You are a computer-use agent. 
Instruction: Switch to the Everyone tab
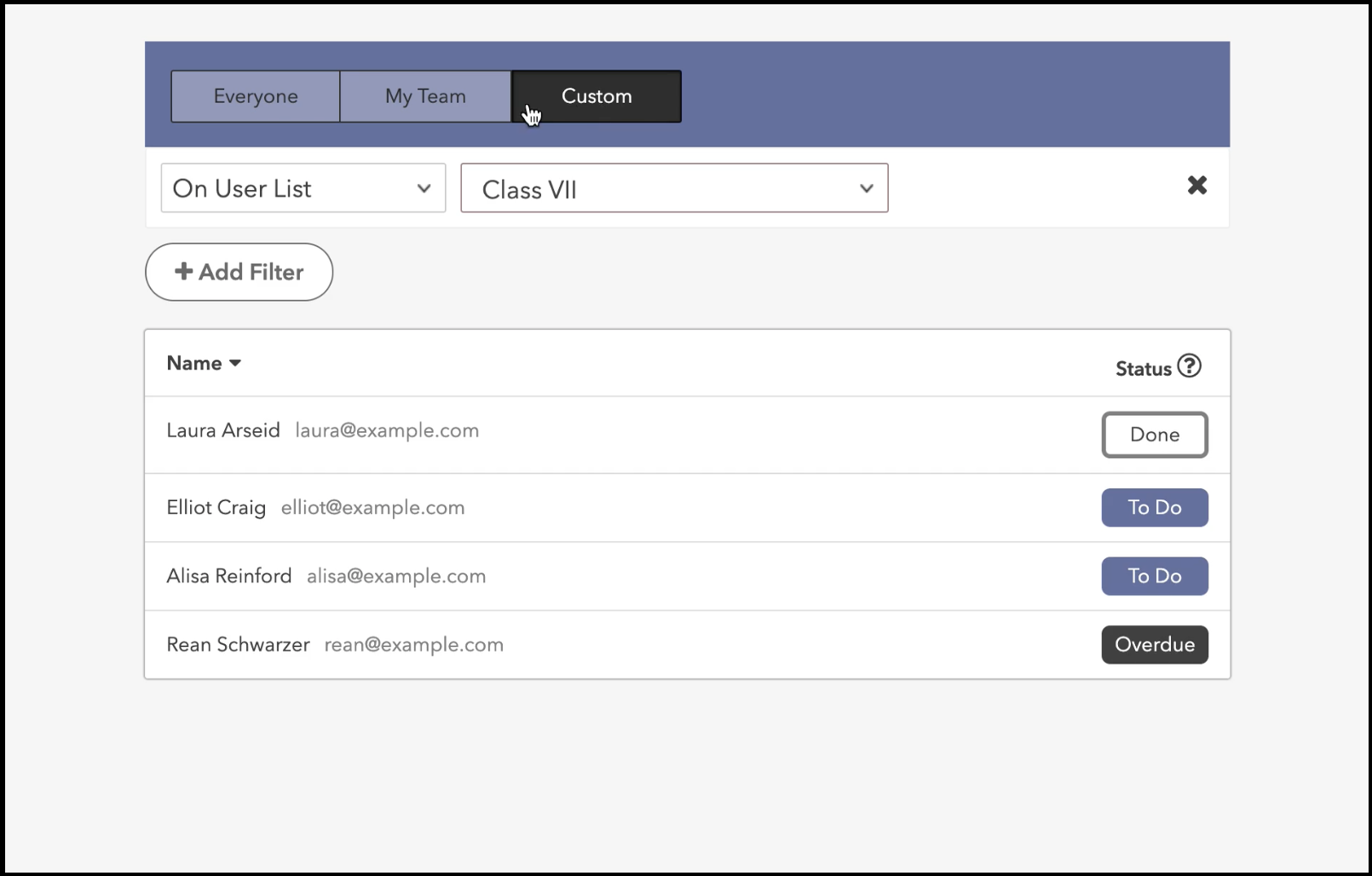255,96
